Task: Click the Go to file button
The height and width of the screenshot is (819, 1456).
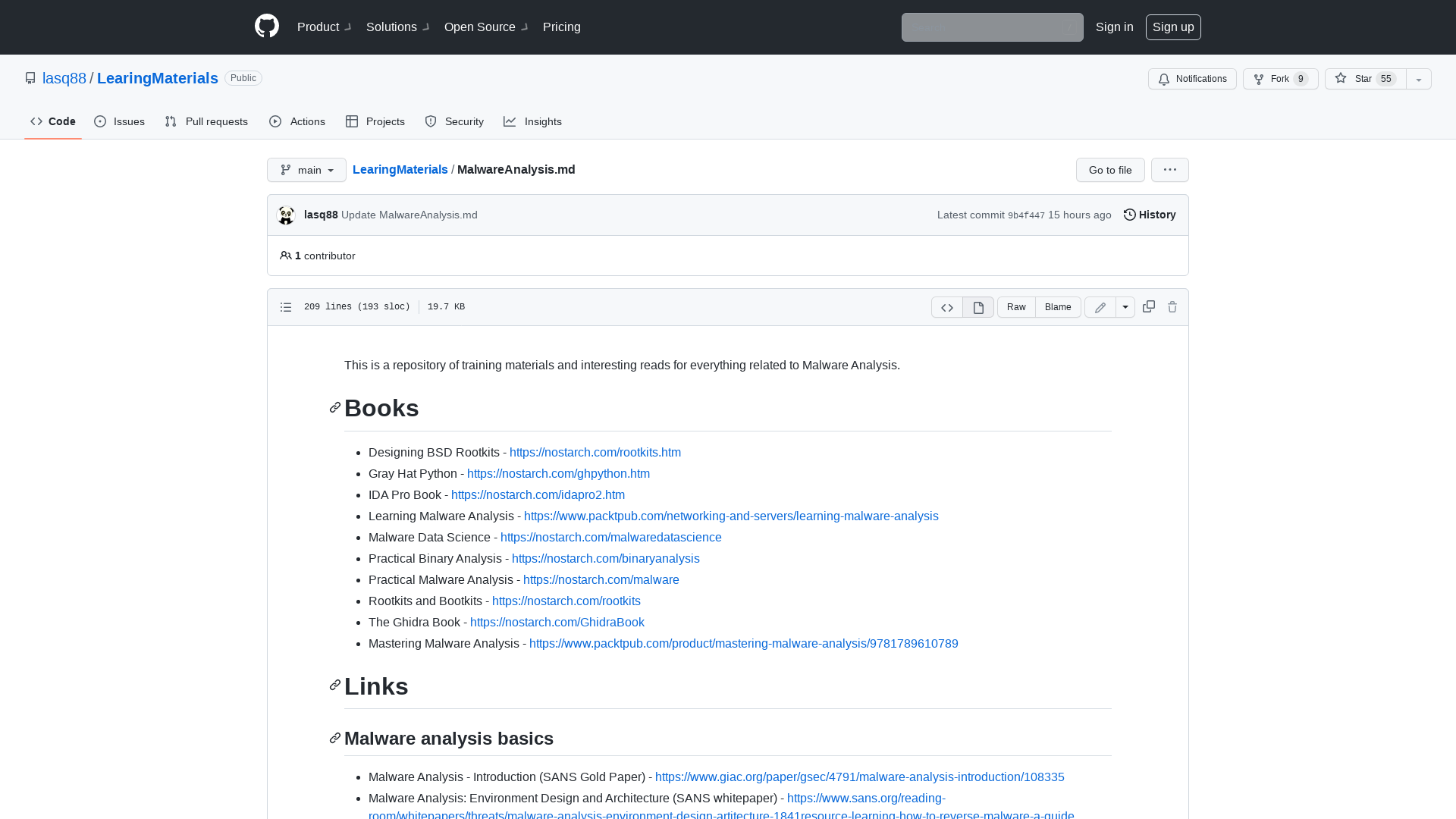Action: click(1110, 170)
